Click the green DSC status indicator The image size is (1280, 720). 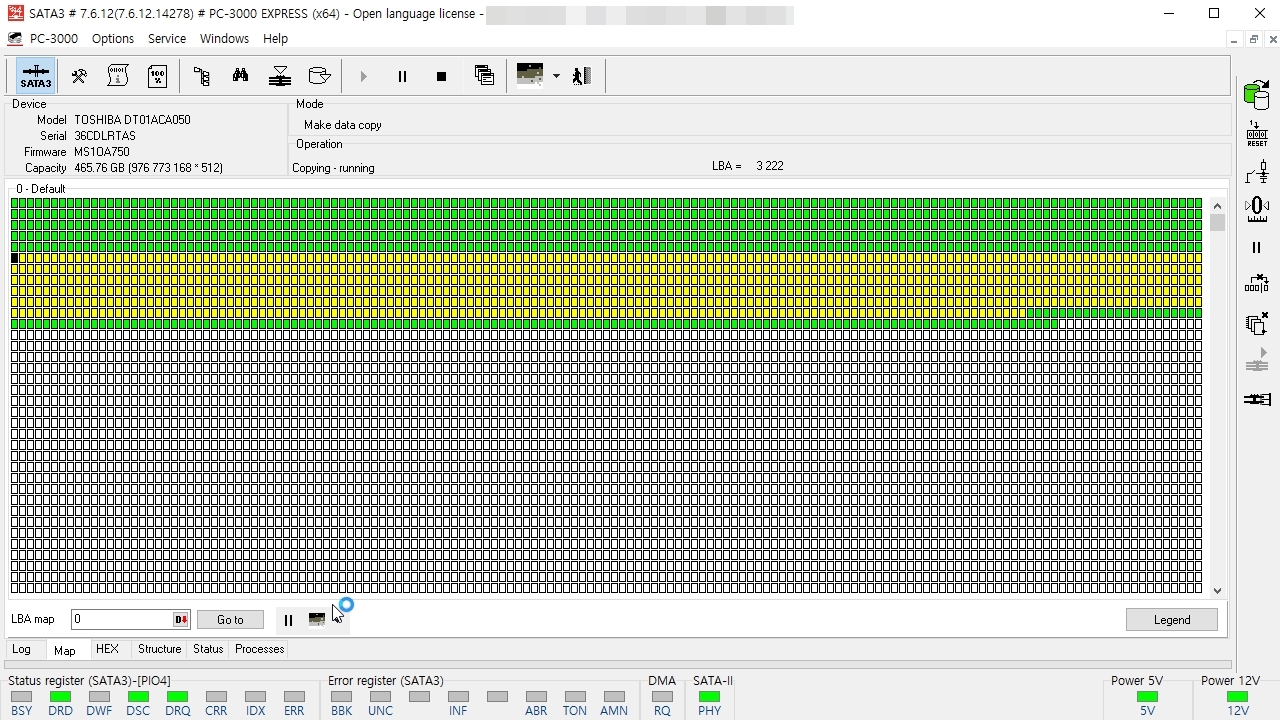point(138,697)
